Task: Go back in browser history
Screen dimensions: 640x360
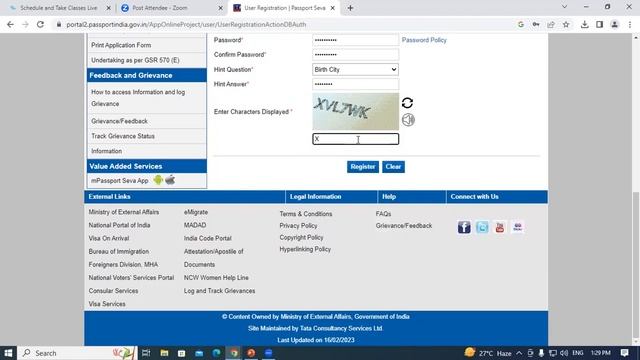Action: coord(10,24)
